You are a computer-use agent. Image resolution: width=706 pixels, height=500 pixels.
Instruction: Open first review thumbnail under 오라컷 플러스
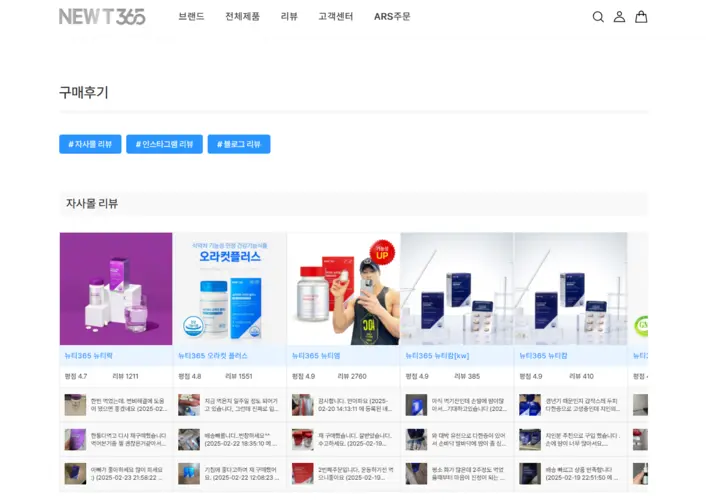pyautogui.click(x=189, y=405)
